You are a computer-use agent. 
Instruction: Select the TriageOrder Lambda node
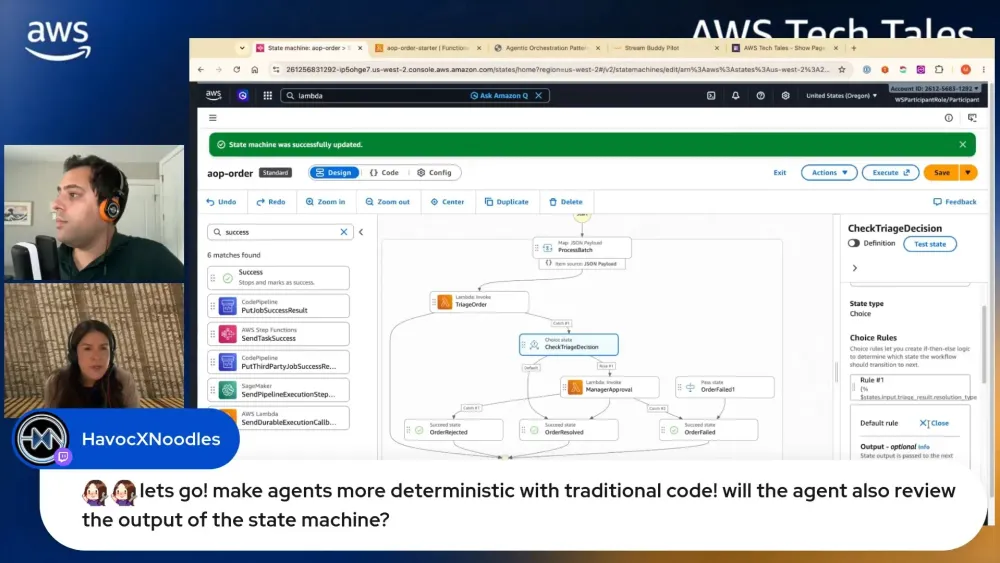(x=479, y=302)
